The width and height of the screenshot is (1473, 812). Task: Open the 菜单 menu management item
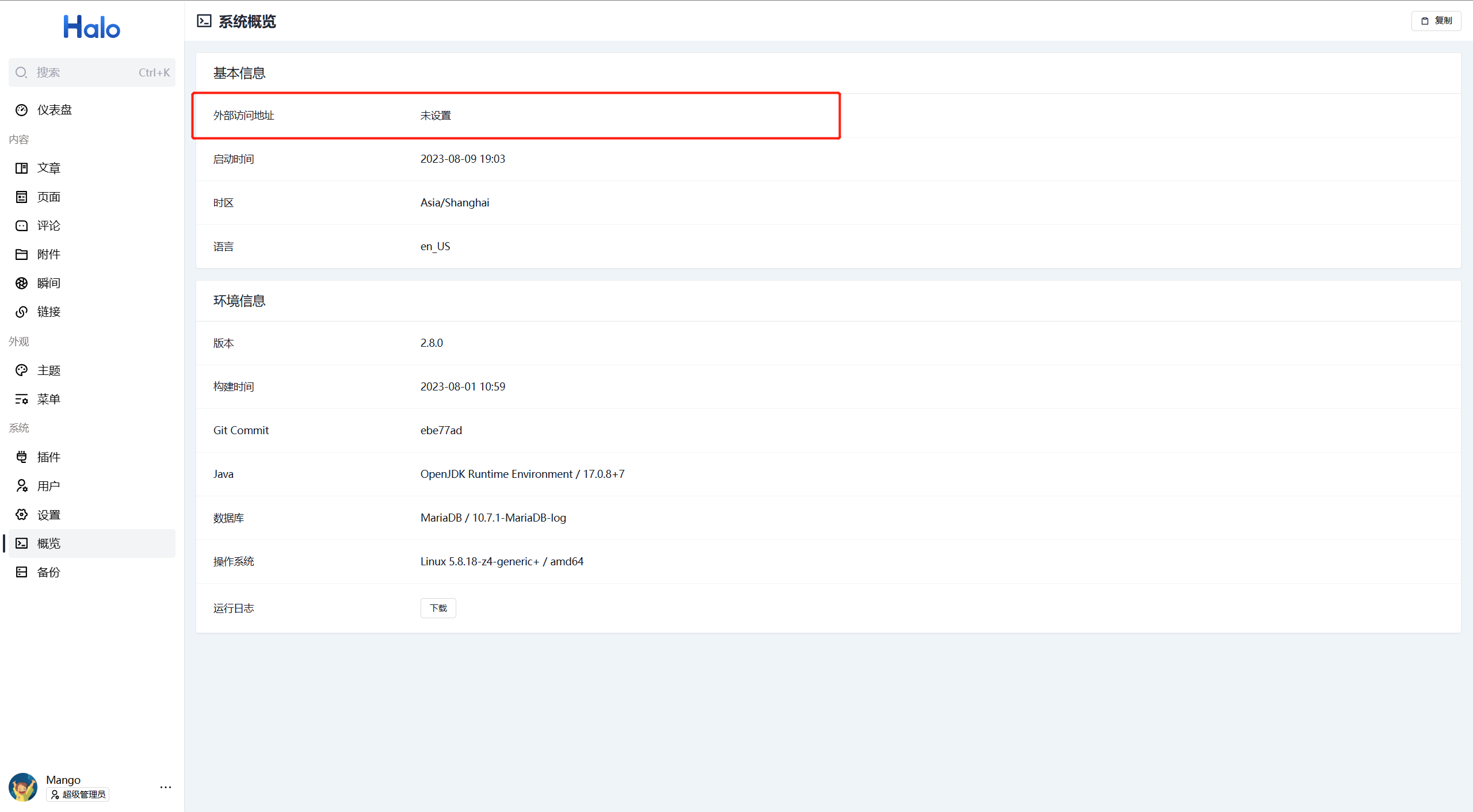click(x=49, y=399)
